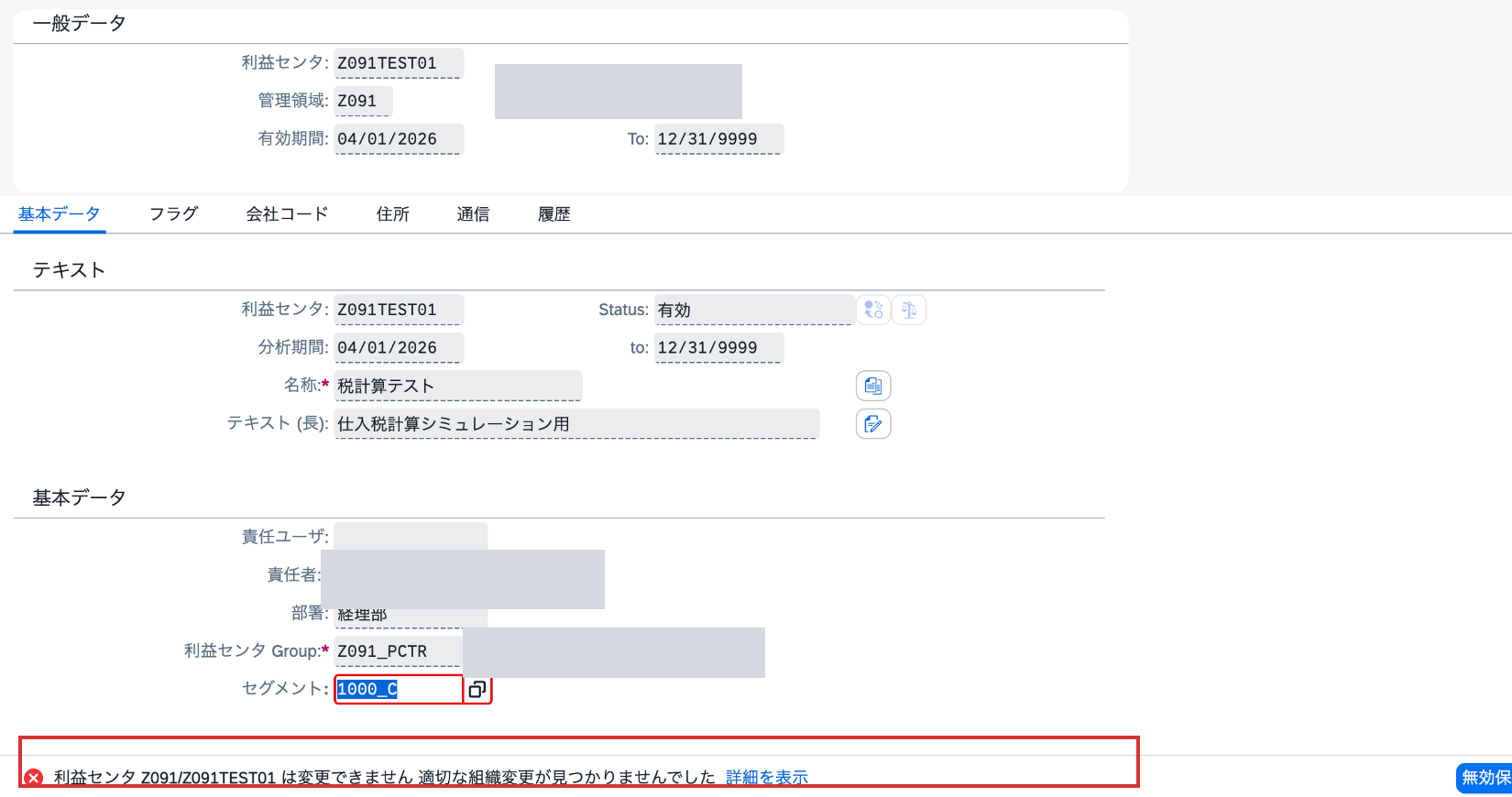Click 詳細を表示 link in the error message
The image size is (1512, 797).
tap(767, 778)
